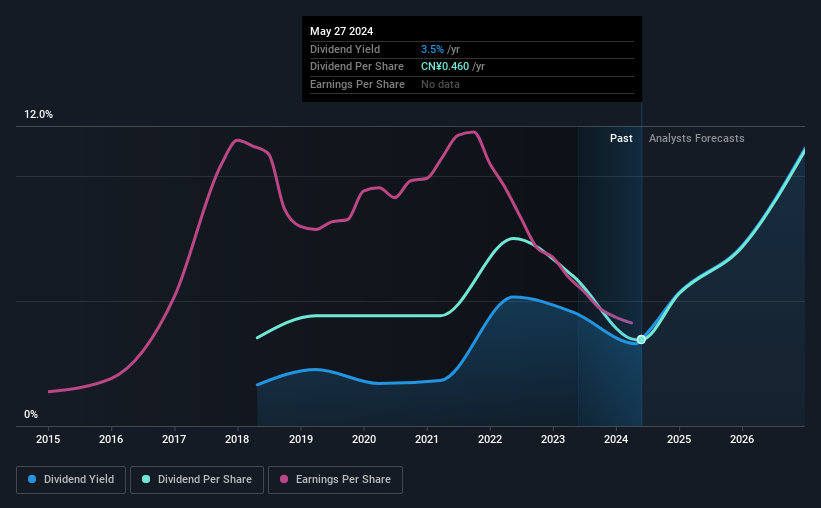Select the 2015 label on the x-axis
Viewport: 821px width, 508px height.
click(x=48, y=439)
